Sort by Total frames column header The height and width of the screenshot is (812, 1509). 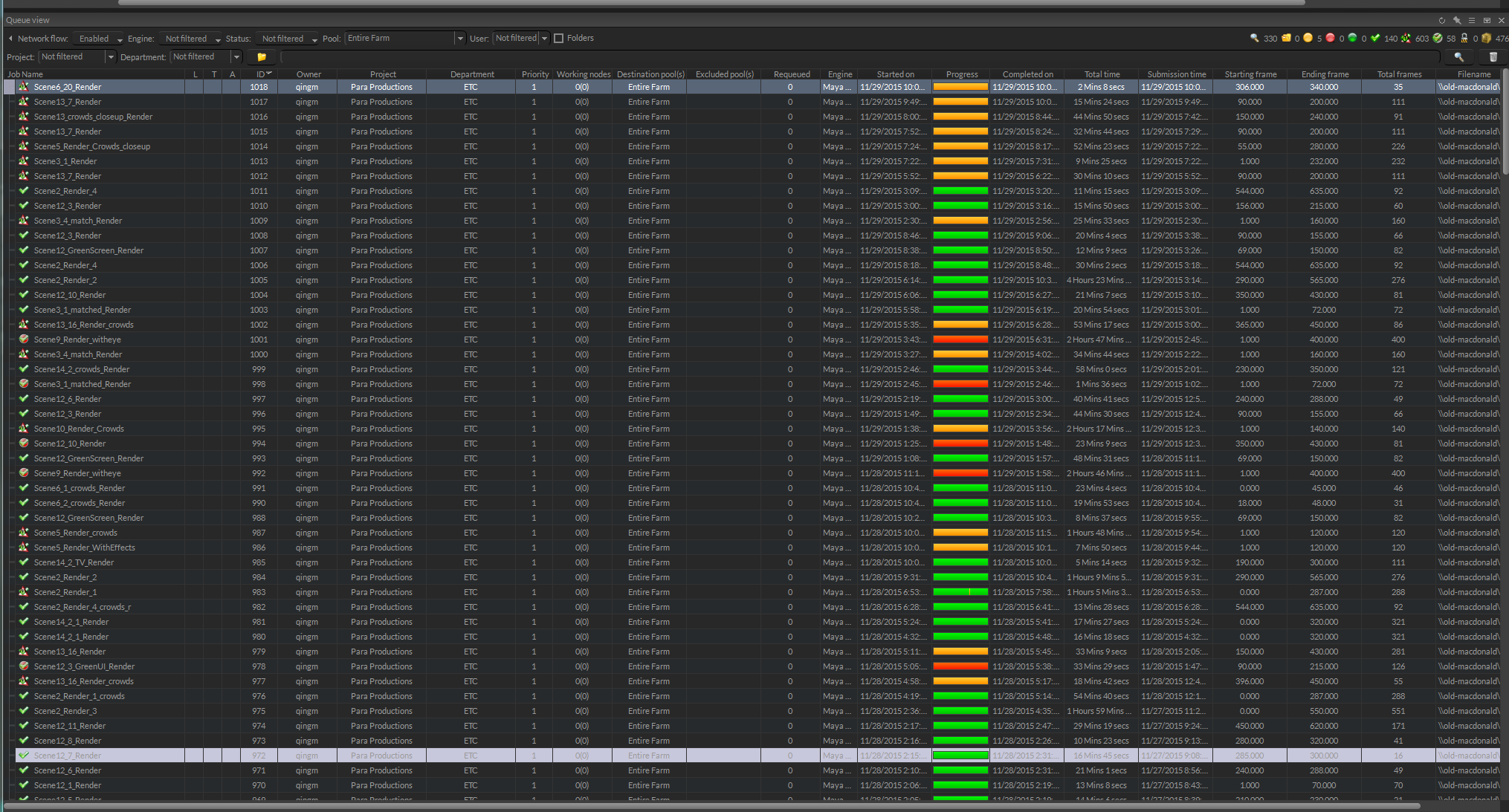(x=1399, y=74)
